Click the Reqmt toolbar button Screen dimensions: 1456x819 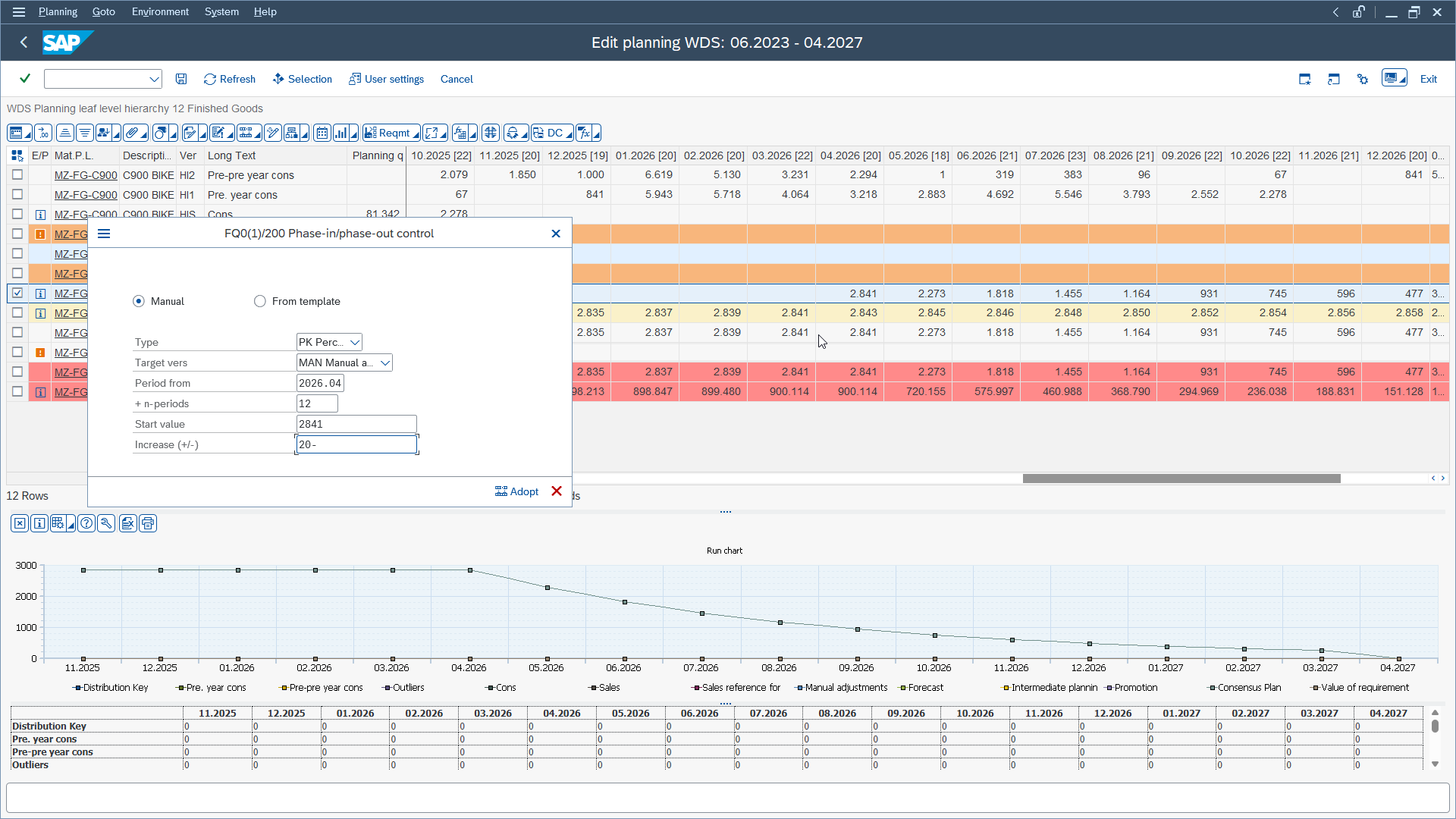(391, 132)
